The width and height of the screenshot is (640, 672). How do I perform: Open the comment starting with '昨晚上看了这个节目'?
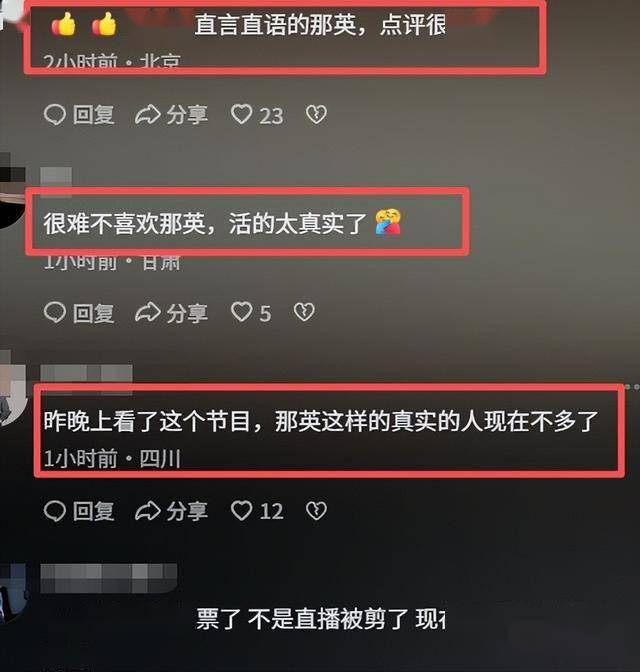(321, 421)
